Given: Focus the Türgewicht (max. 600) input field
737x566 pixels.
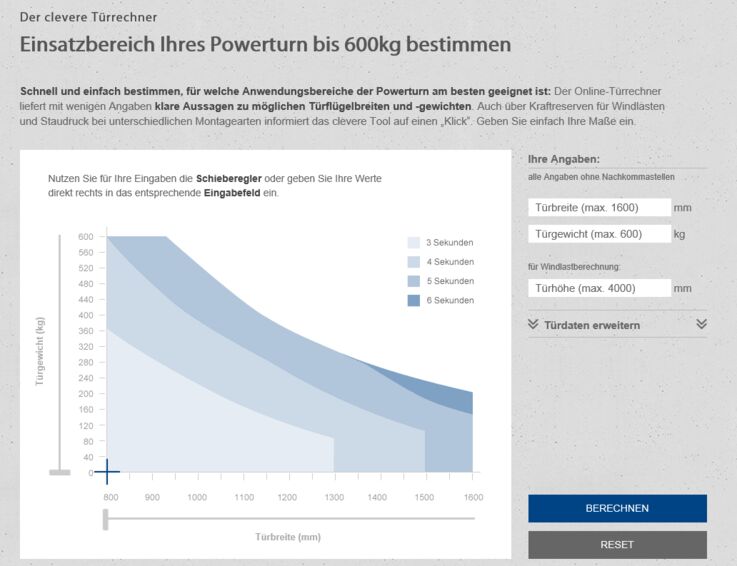Looking at the screenshot, I should pyautogui.click(x=599, y=234).
